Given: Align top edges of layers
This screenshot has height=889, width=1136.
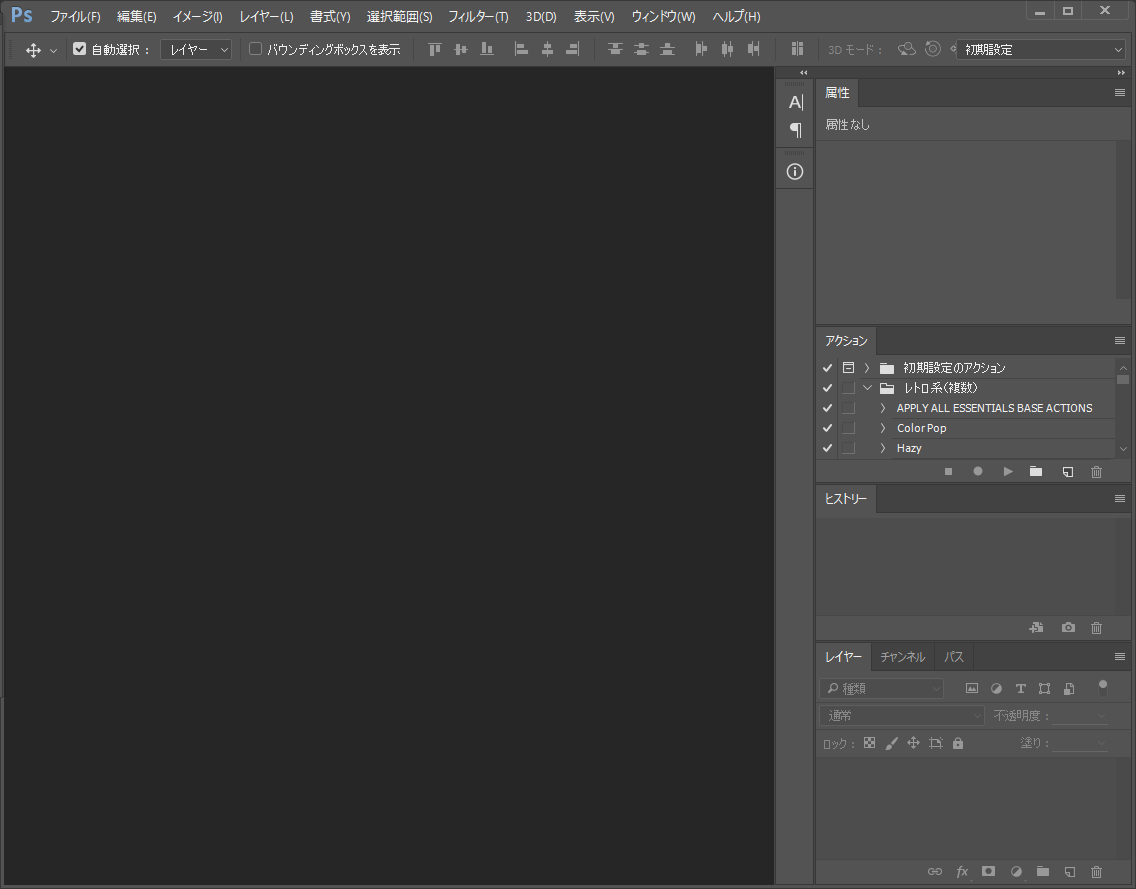Looking at the screenshot, I should 435,49.
